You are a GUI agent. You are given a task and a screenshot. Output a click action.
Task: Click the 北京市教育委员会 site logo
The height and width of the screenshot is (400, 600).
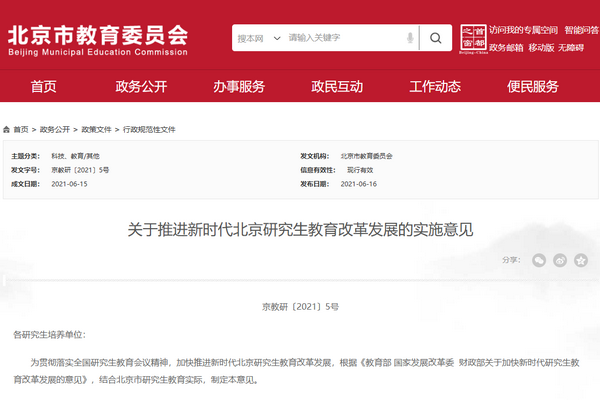click(98, 40)
